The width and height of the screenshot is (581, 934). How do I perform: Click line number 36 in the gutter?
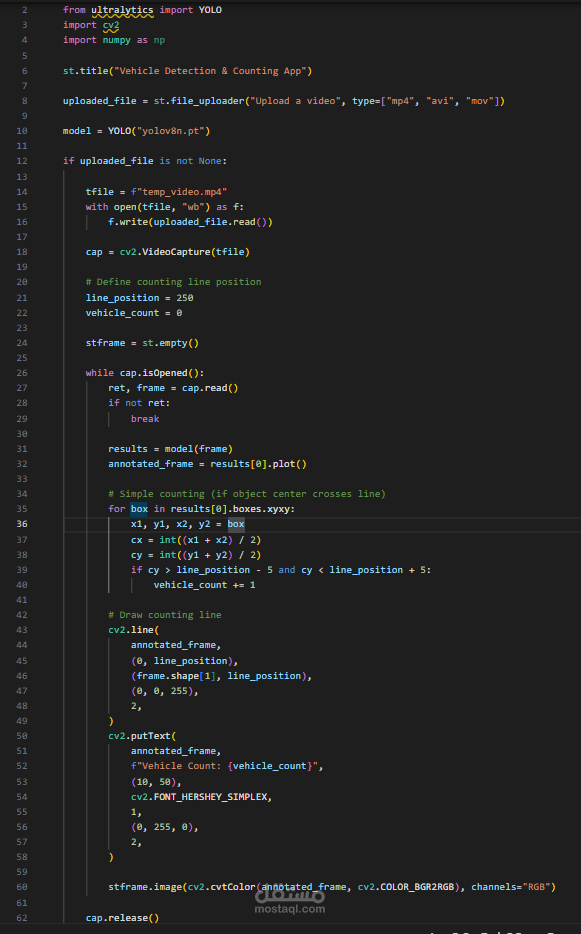coord(22,524)
